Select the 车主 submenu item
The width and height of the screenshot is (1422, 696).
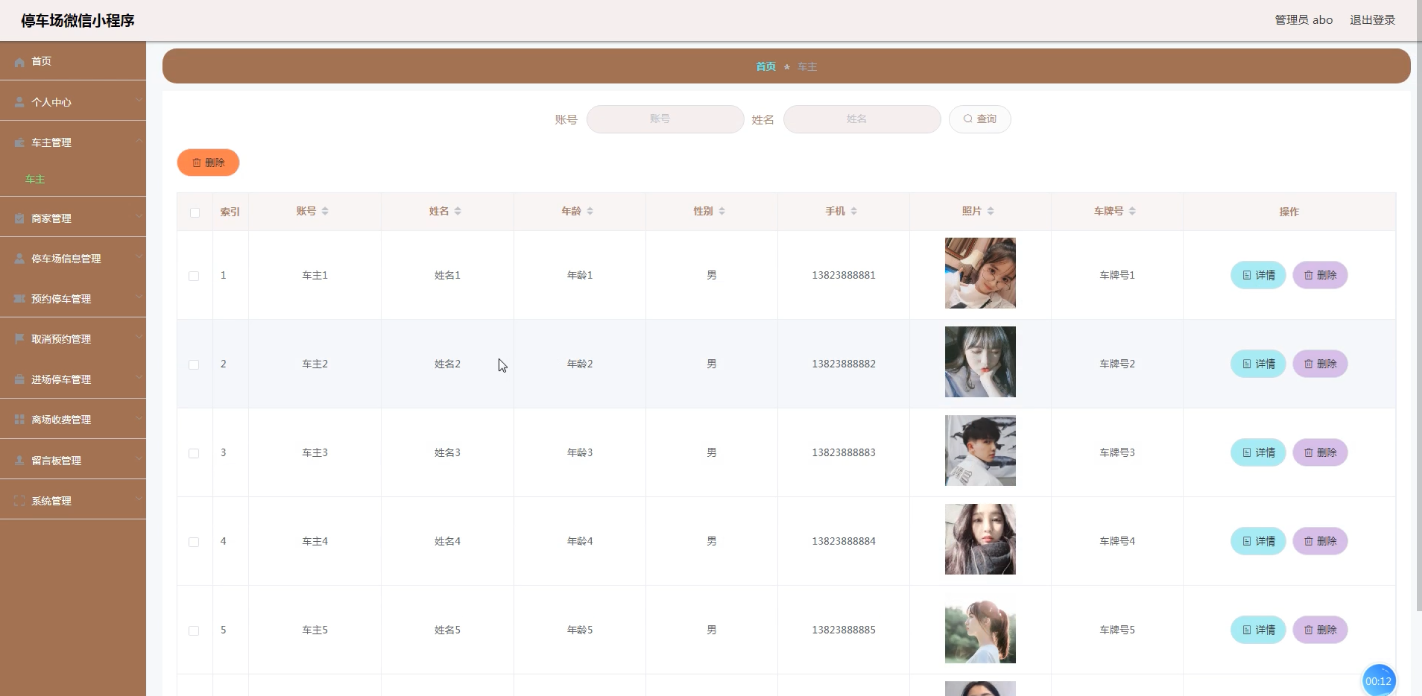pos(33,178)
